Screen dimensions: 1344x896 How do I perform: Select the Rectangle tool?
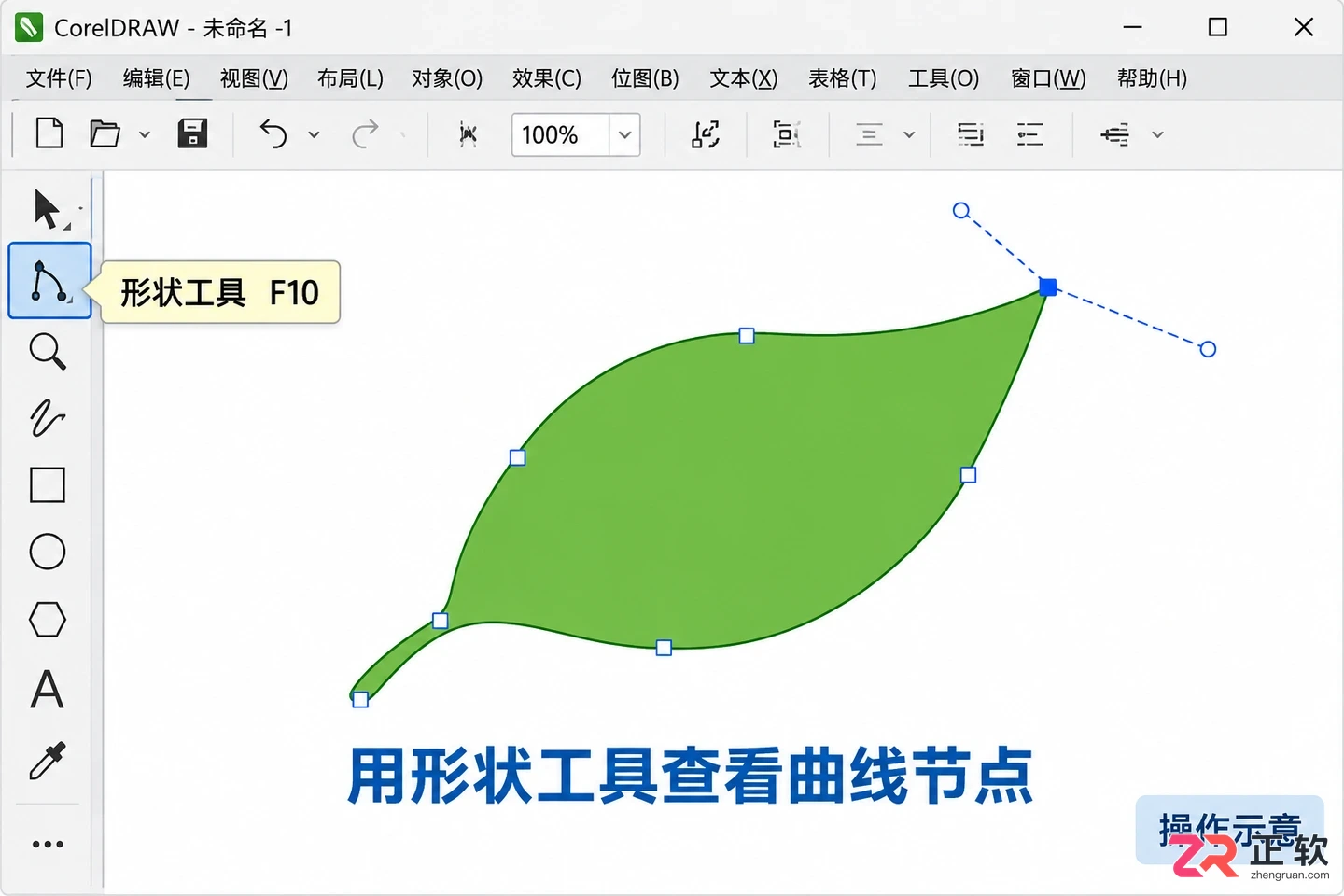[x=48, y=485]
